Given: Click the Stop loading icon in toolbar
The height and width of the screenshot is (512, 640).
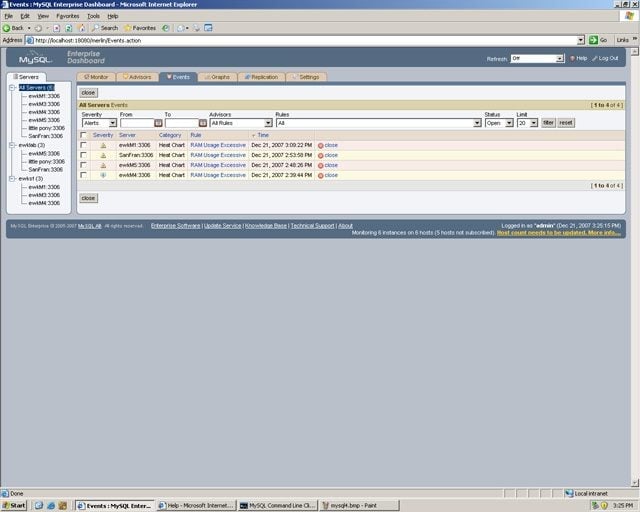Looking at the screenshot, I should pos(57,28).
